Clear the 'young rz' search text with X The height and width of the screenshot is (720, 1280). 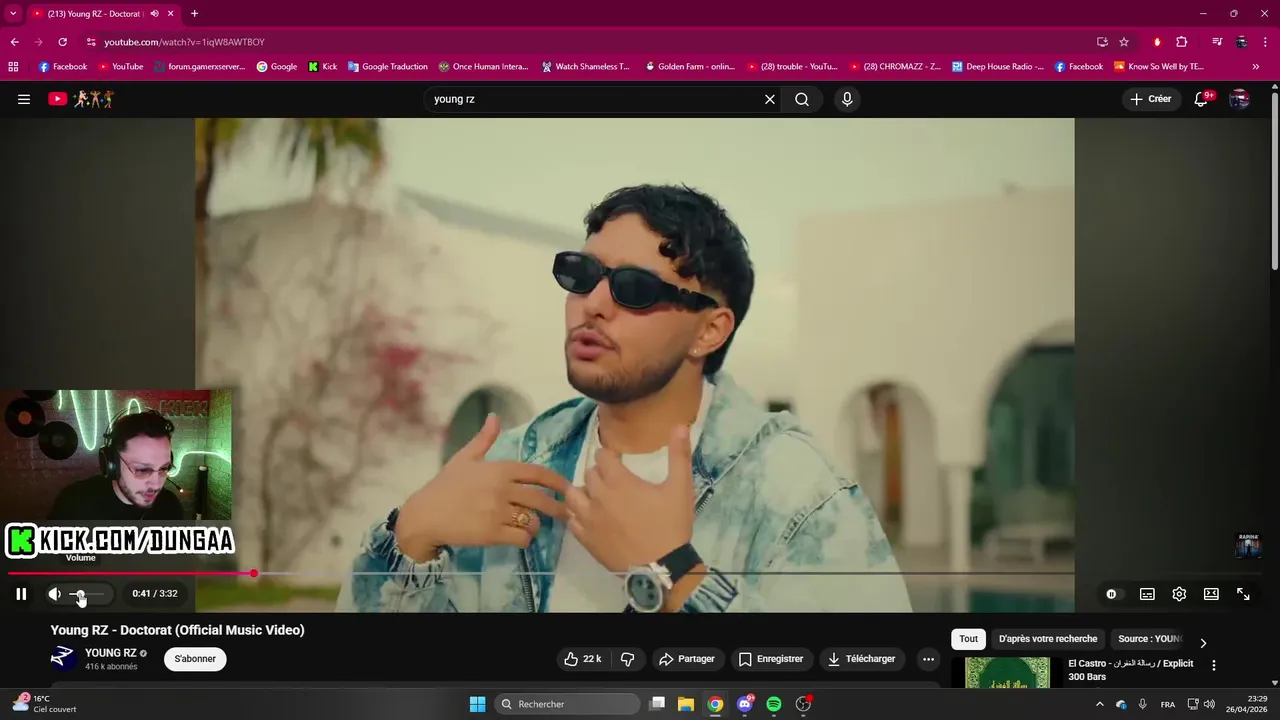(770, 99)
